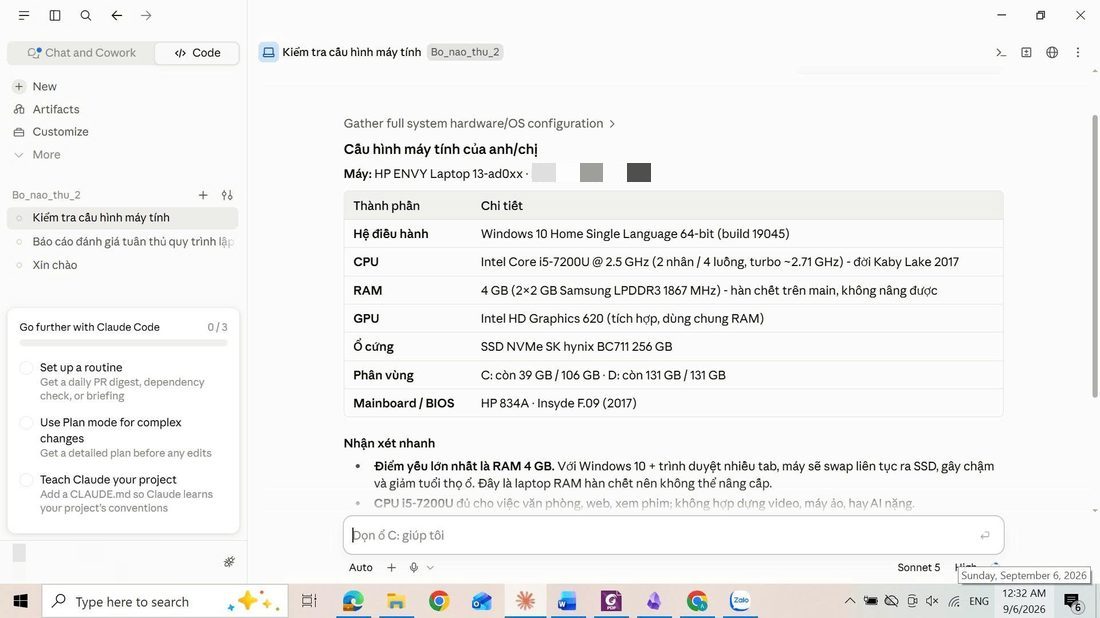Click the Windows search box
This screenshot has height=618, width=1100.
pos(165,601)
